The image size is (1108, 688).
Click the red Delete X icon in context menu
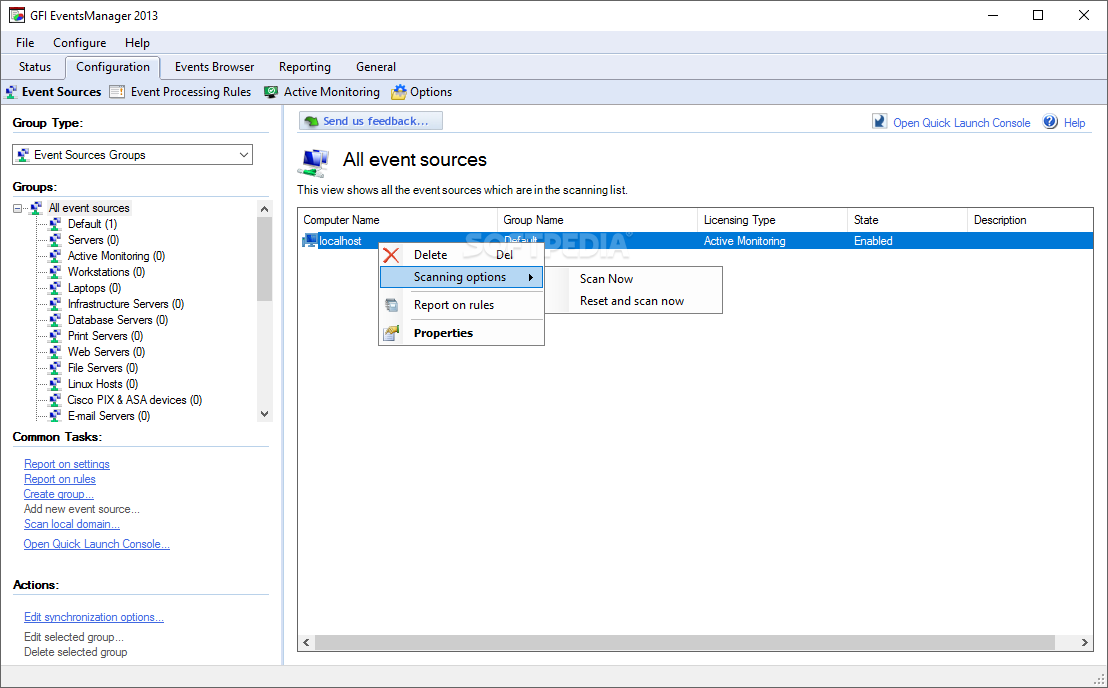[x=391, y=255]
